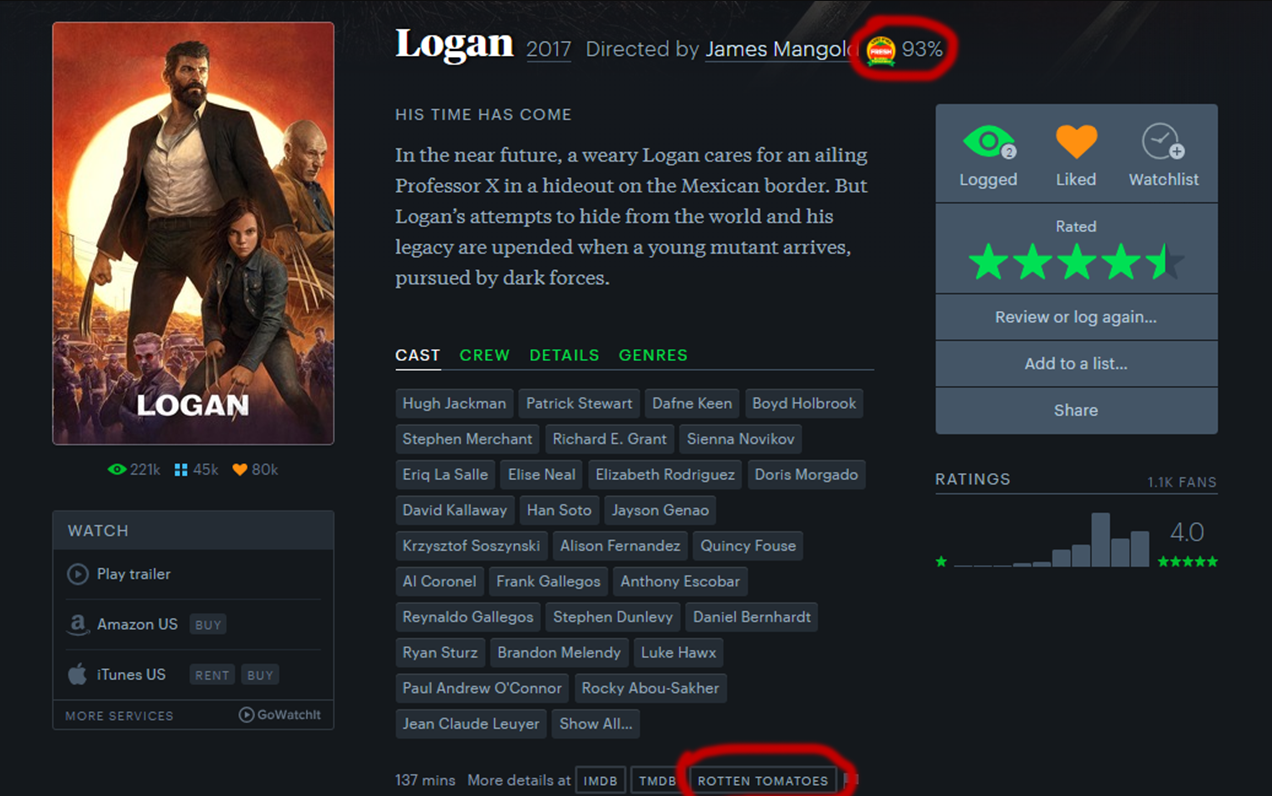Select cast member Brandon Melendy

pos(559,652)
